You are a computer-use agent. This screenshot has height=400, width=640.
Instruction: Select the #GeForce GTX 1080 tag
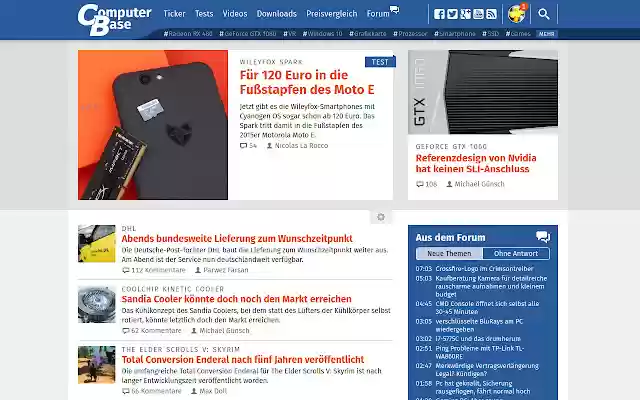[248, 33]
